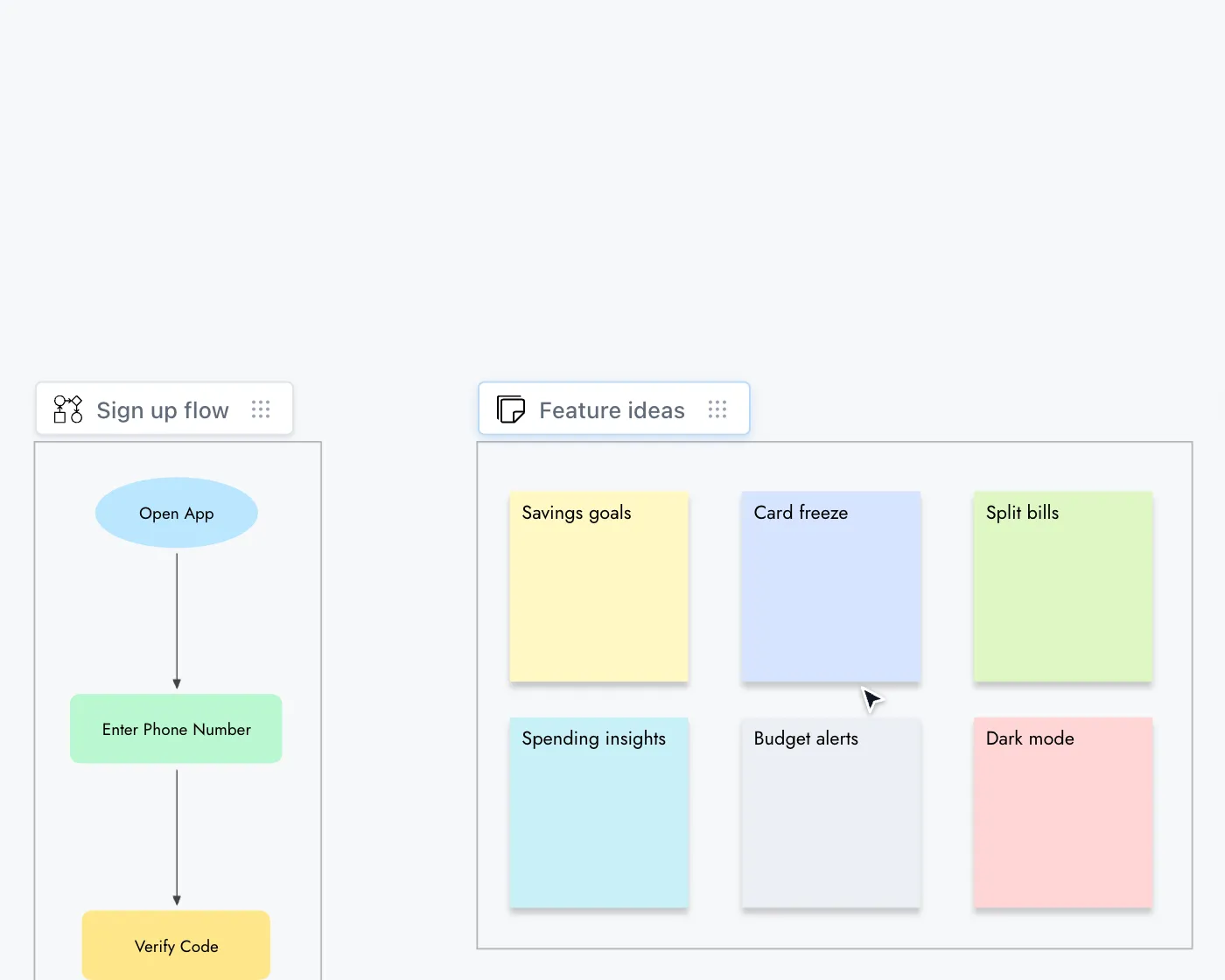Select the grey Budget alerts sticky note
The image size is (1225, 980).
click(x=831, y=813)
